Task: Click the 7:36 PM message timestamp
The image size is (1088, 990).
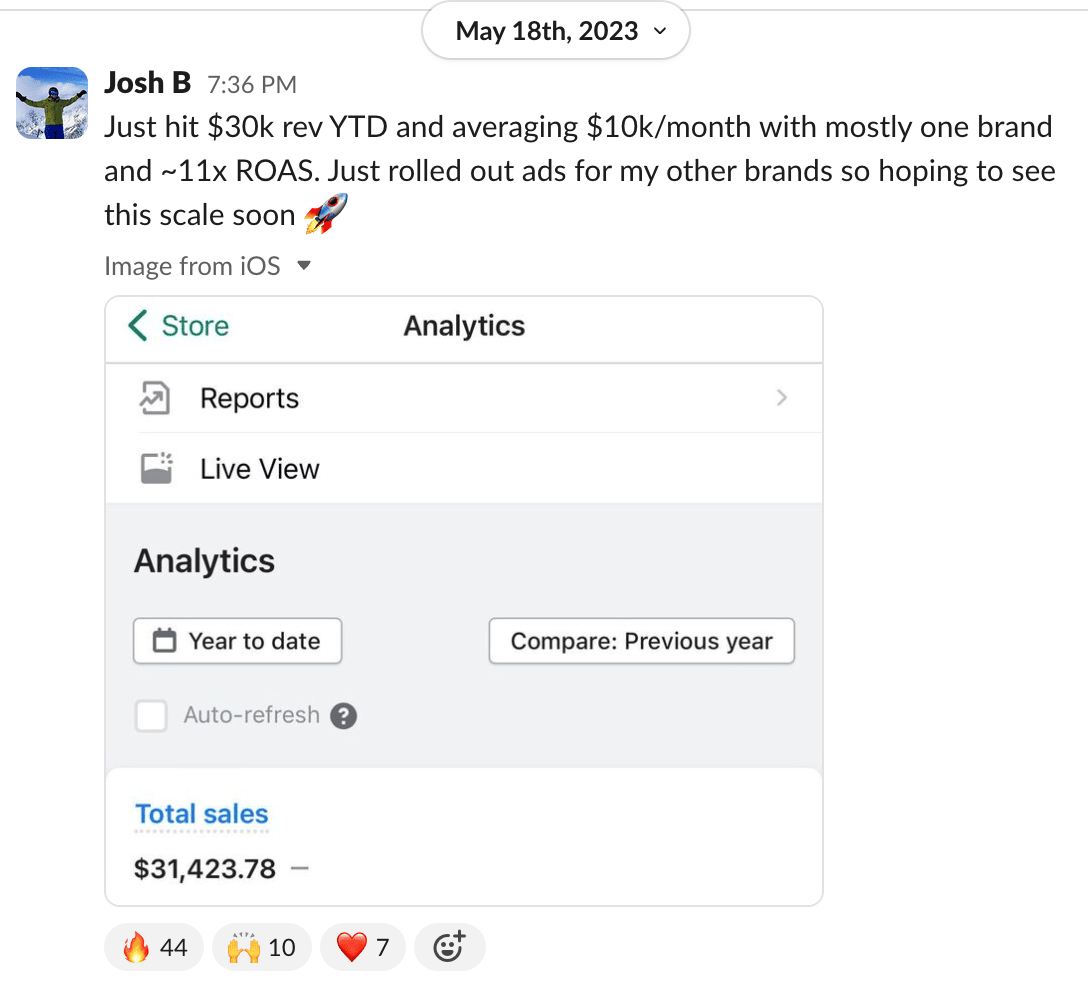Action: 251,85
